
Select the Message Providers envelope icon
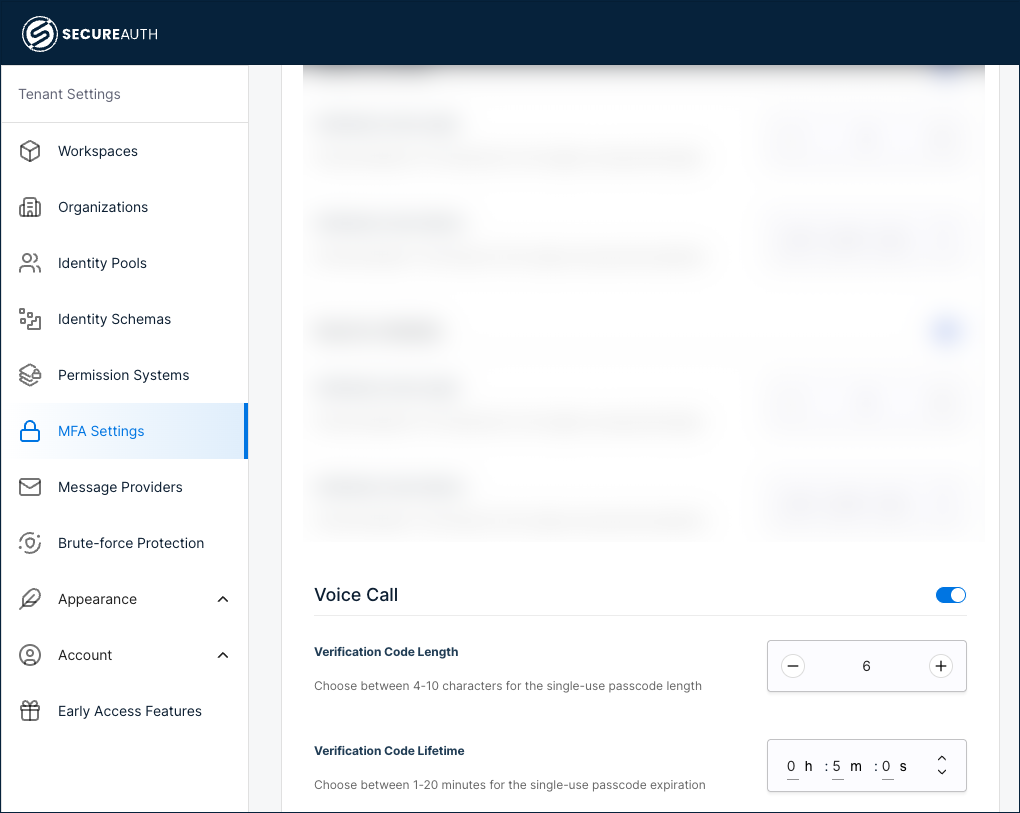point(30,487)
